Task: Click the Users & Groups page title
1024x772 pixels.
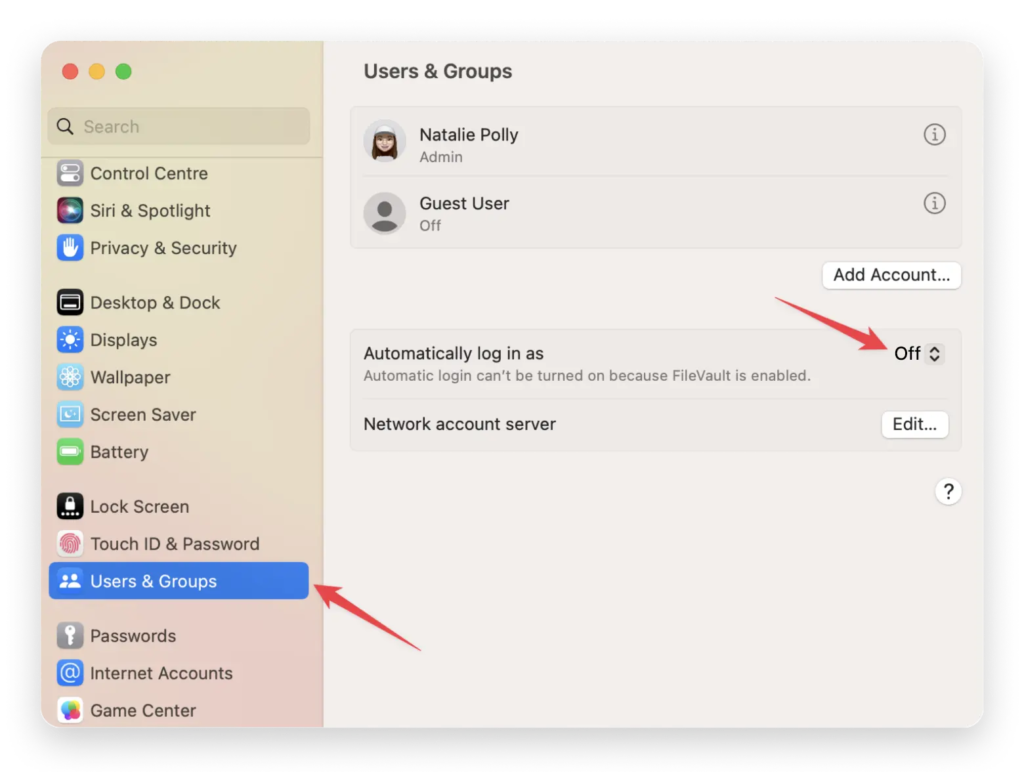Action: 438,71
